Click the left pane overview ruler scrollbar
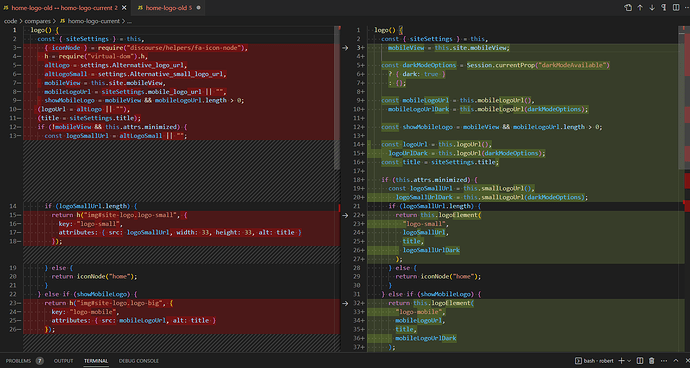690x368 pixels. pos(338,97)
